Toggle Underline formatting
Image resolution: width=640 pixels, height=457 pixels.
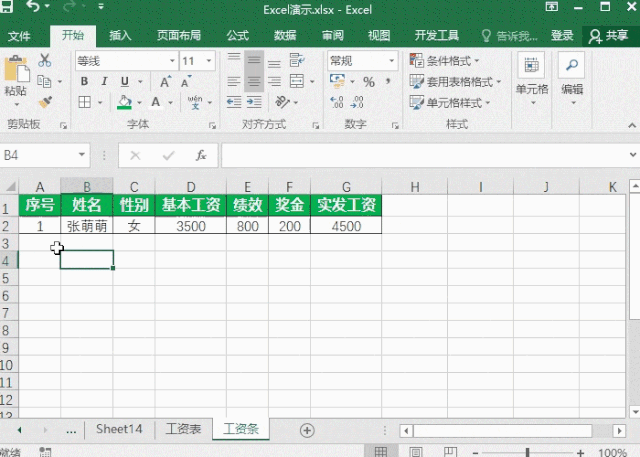(125, 81)
